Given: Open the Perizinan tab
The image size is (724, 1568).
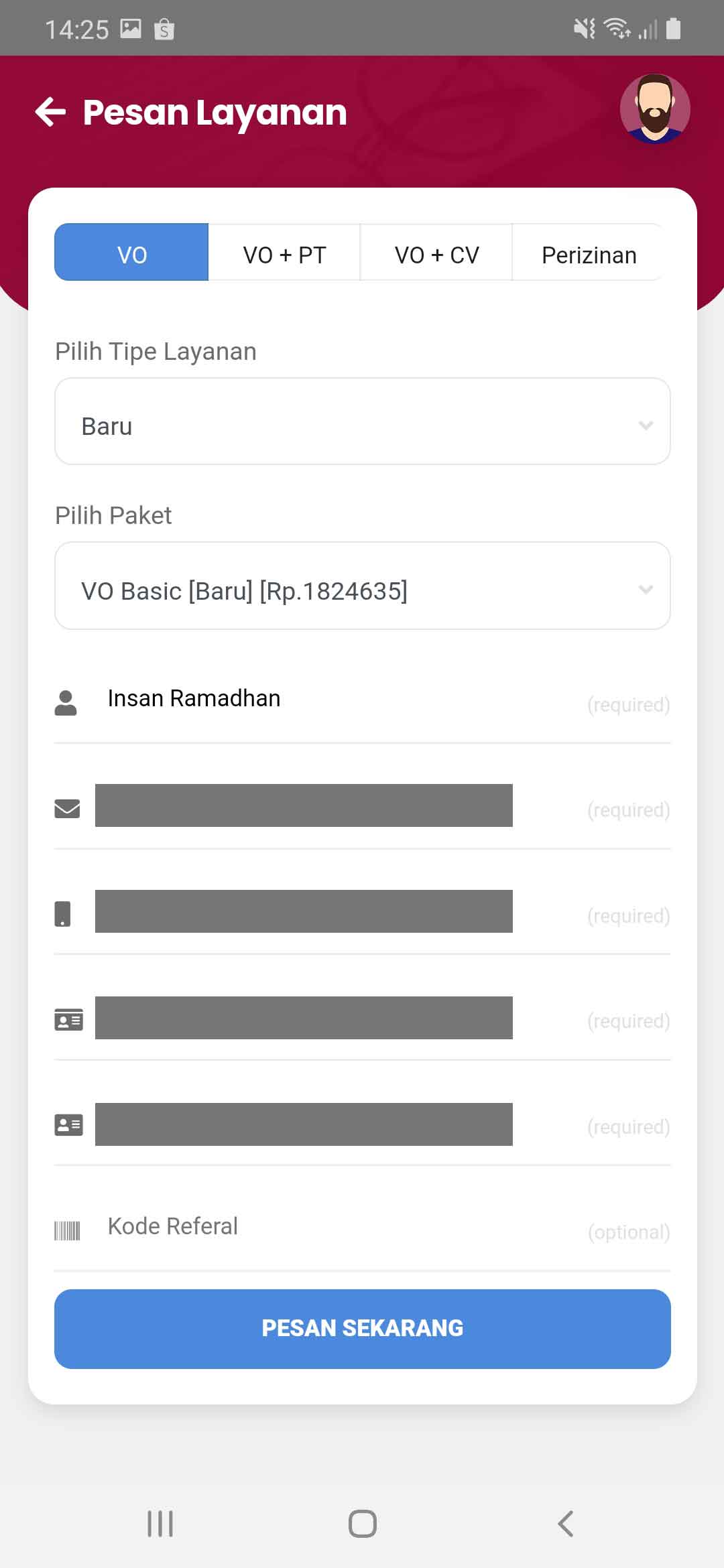Looking at the screenshot, I should (x=589, y=255).
